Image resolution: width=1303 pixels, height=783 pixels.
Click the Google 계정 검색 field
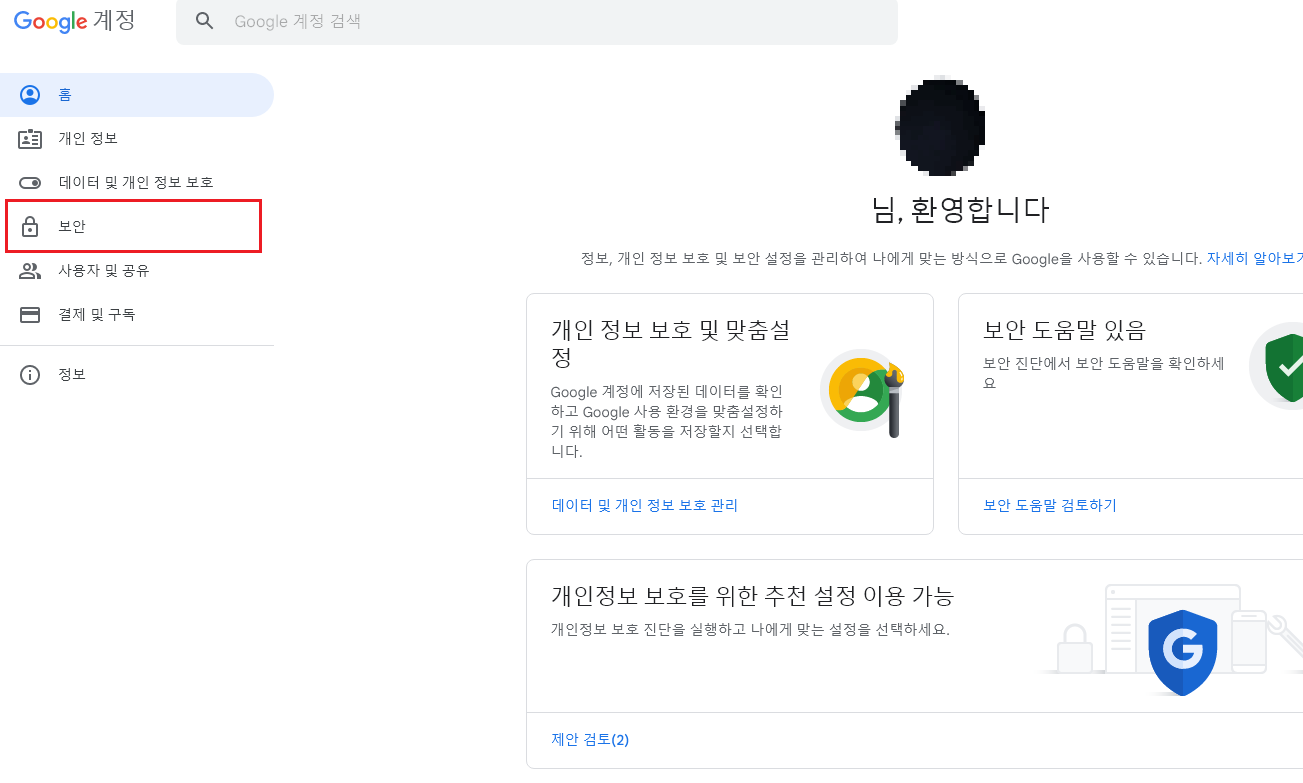pyautogui.click(x=537, y=21)
